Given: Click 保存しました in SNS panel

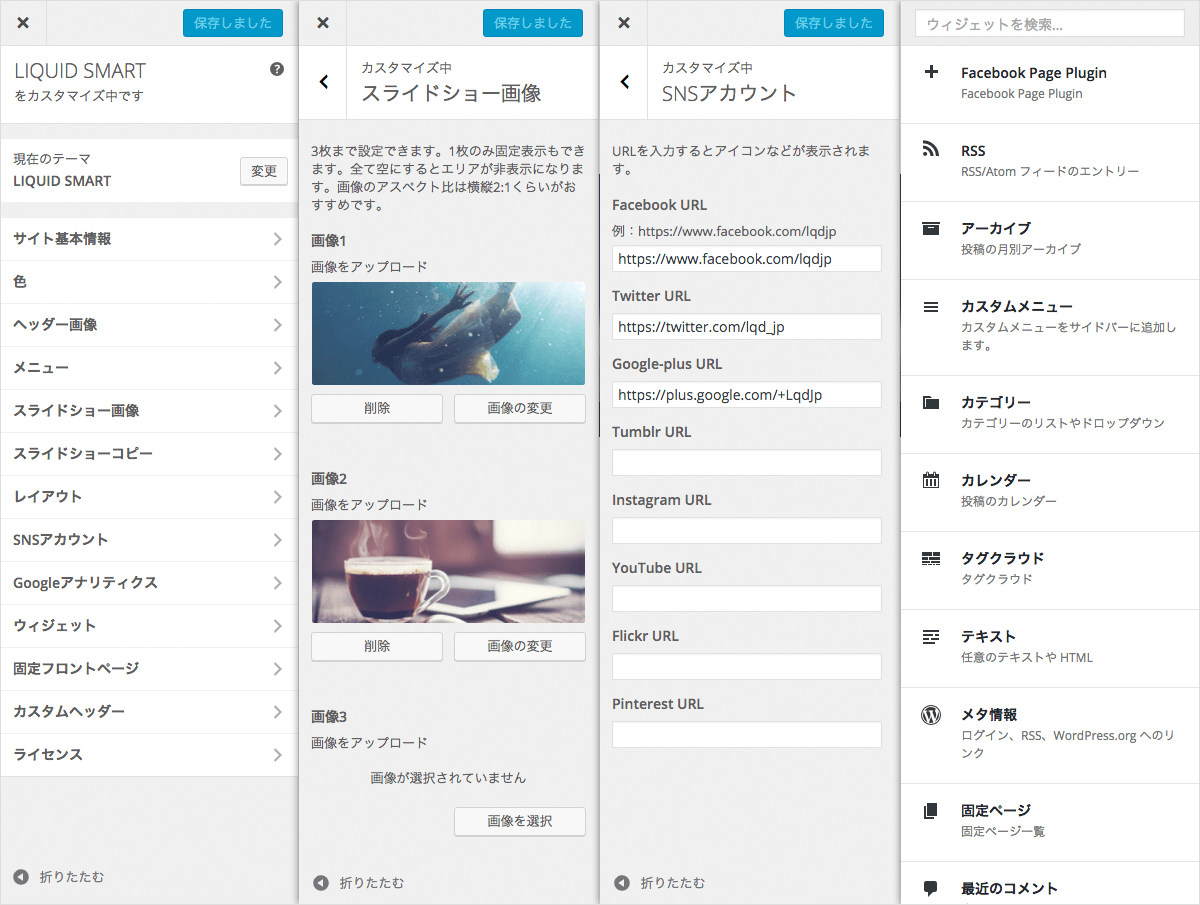Looking at the screenshot, I should point(834,23).
